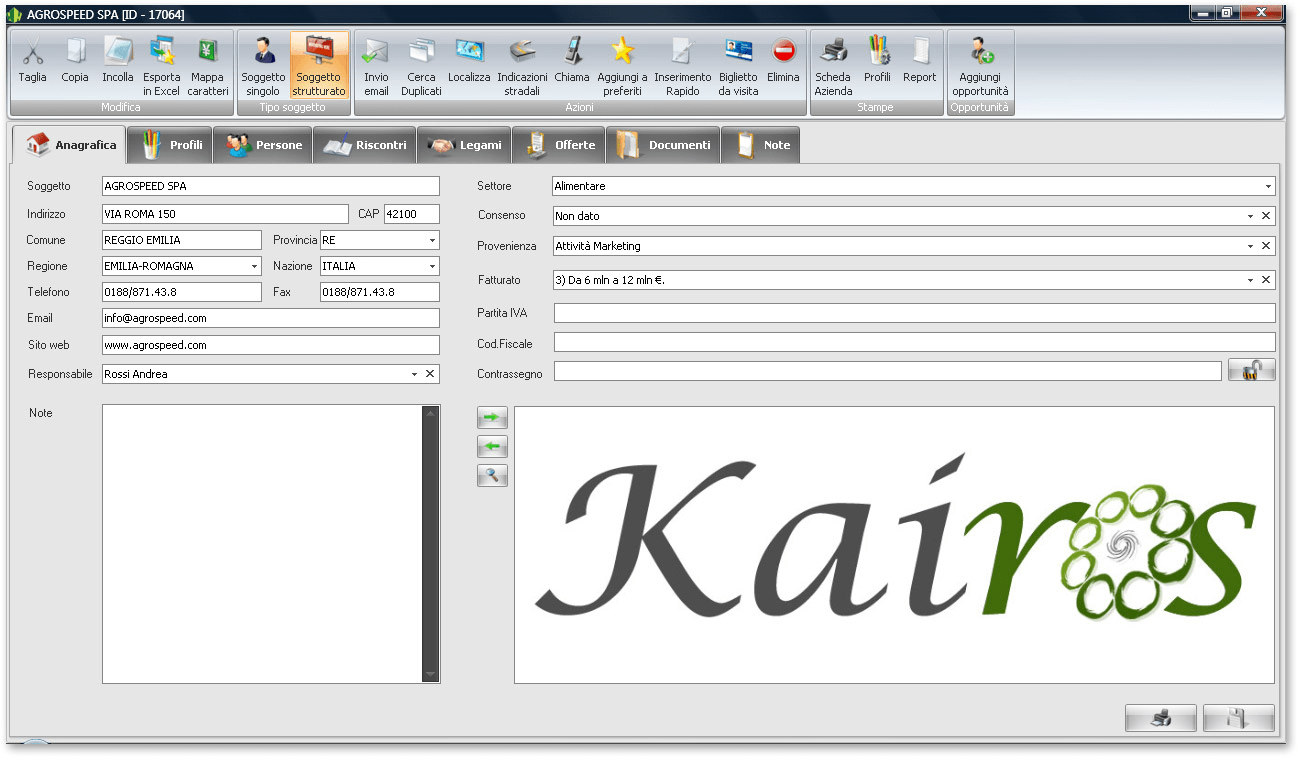Click the Fax number field
Screen dimensions: 1299x758
point(380,292)
